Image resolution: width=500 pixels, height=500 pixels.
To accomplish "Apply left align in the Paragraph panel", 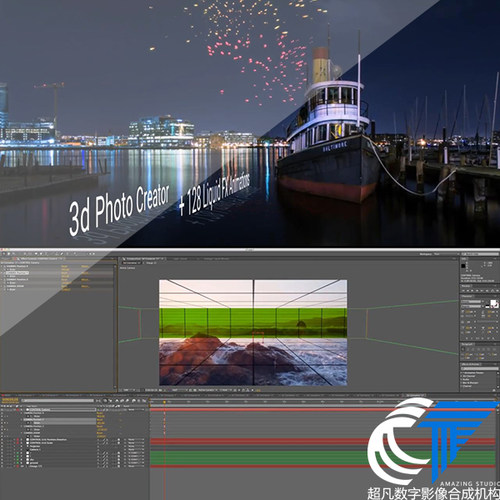I will [463, 349].
